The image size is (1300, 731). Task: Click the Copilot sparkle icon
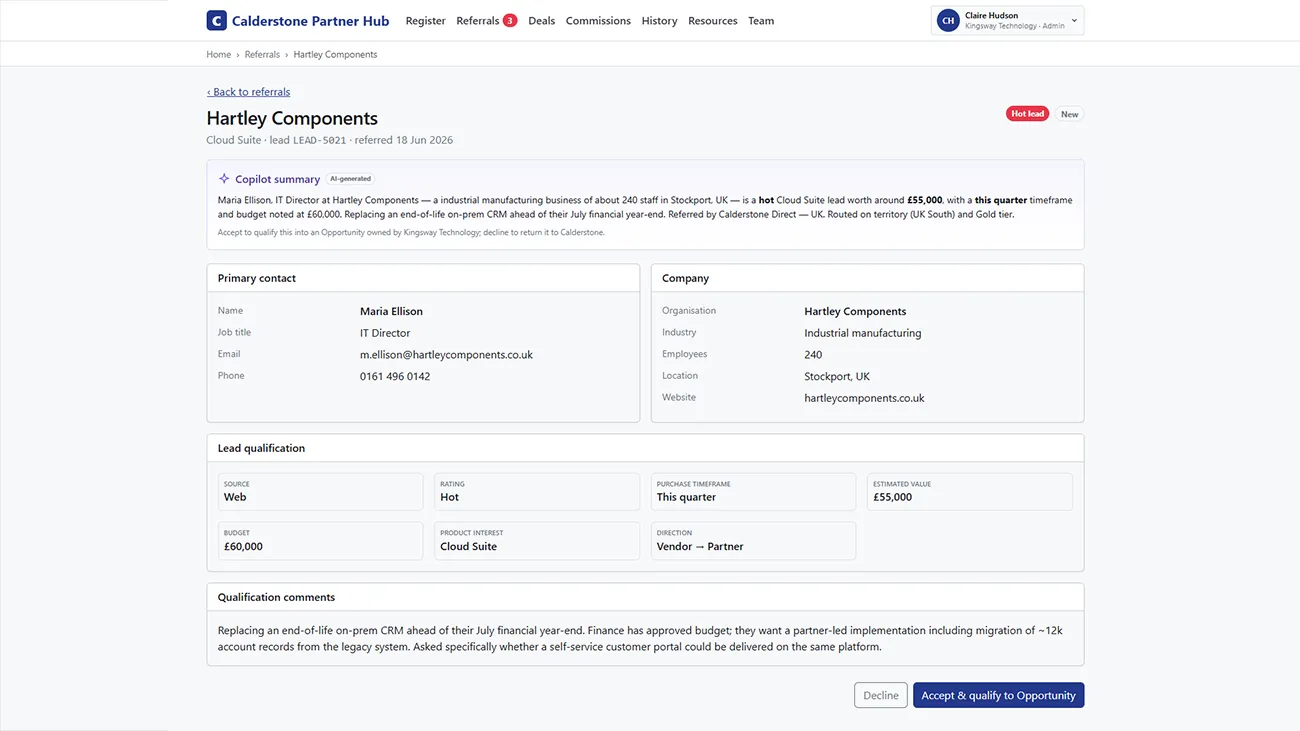[x=224, y=179]
